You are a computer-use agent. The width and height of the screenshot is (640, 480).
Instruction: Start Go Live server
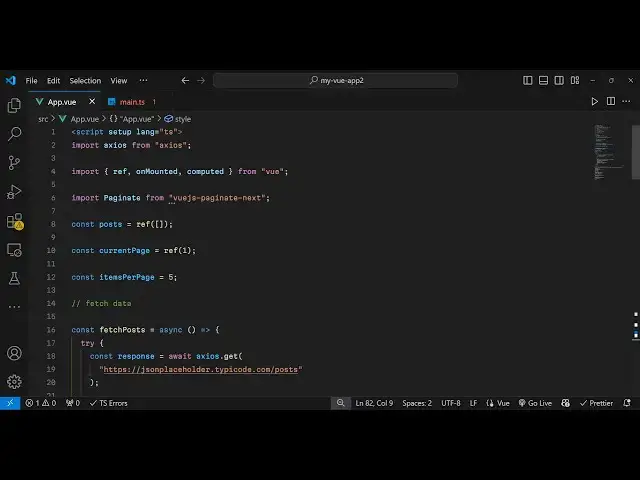(x=535, y=403)
